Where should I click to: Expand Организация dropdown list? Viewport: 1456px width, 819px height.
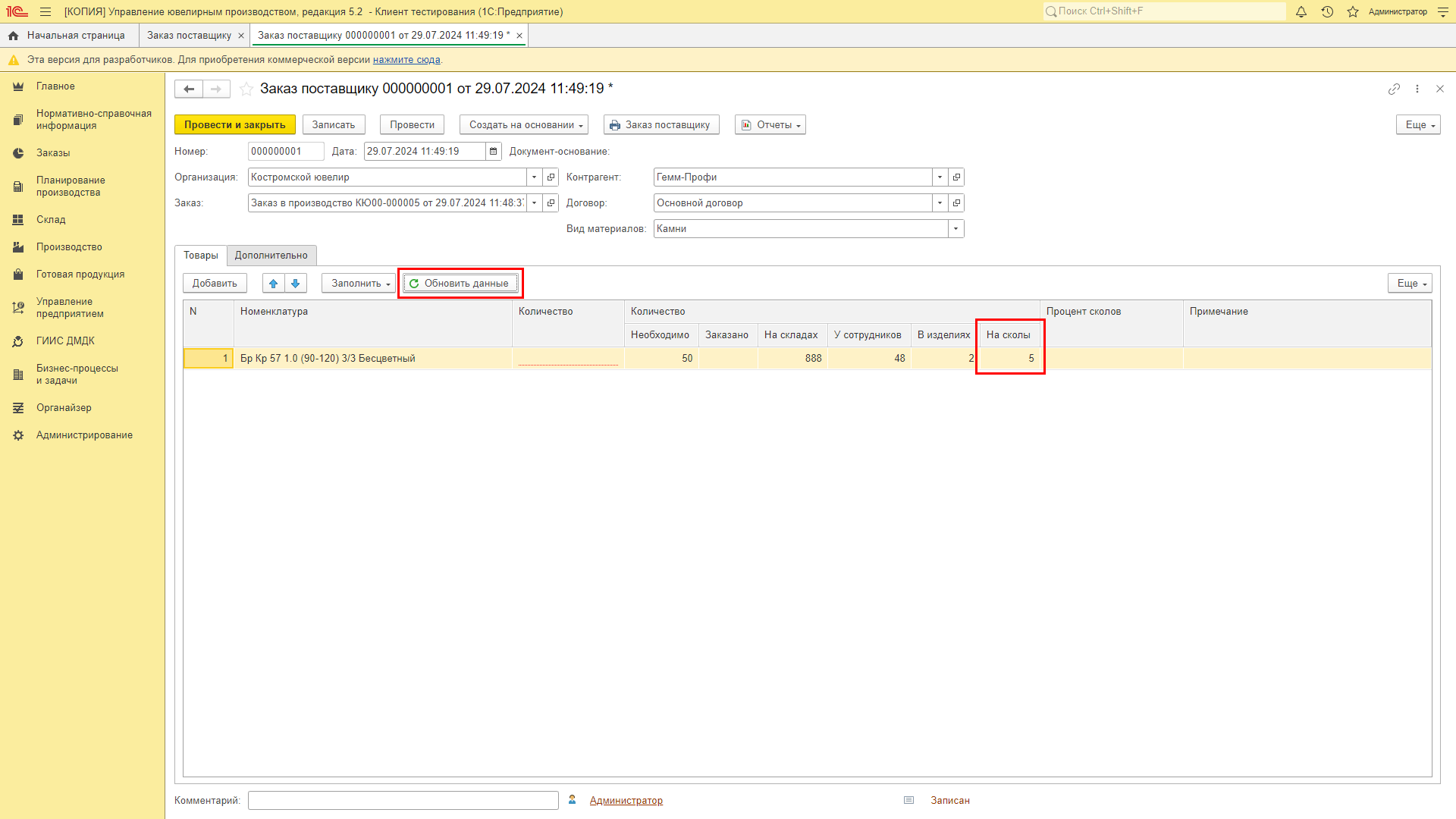pyautogui.click(x=534, y=177)
